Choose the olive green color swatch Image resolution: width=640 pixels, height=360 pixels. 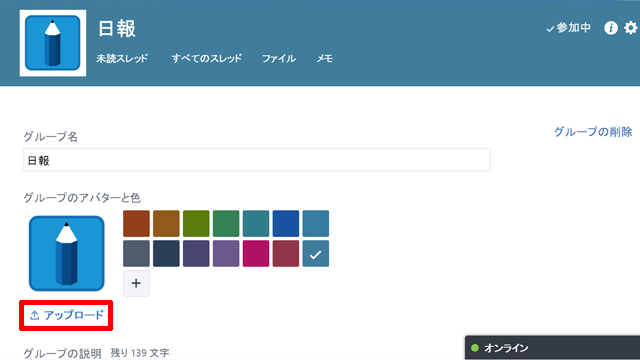click(x=196, y=224)
